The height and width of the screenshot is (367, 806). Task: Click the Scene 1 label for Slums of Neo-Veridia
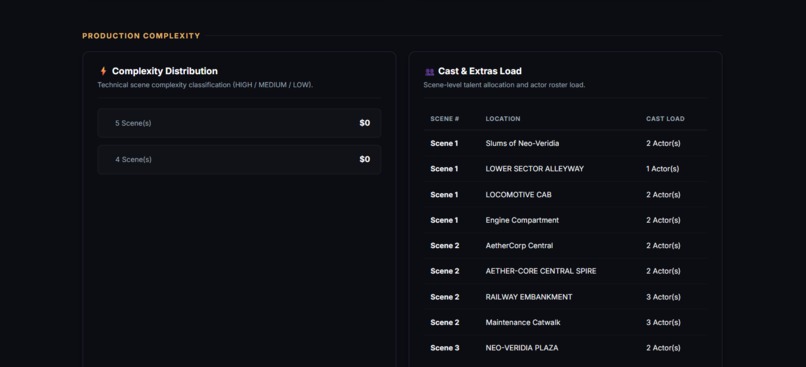point(444,143)
